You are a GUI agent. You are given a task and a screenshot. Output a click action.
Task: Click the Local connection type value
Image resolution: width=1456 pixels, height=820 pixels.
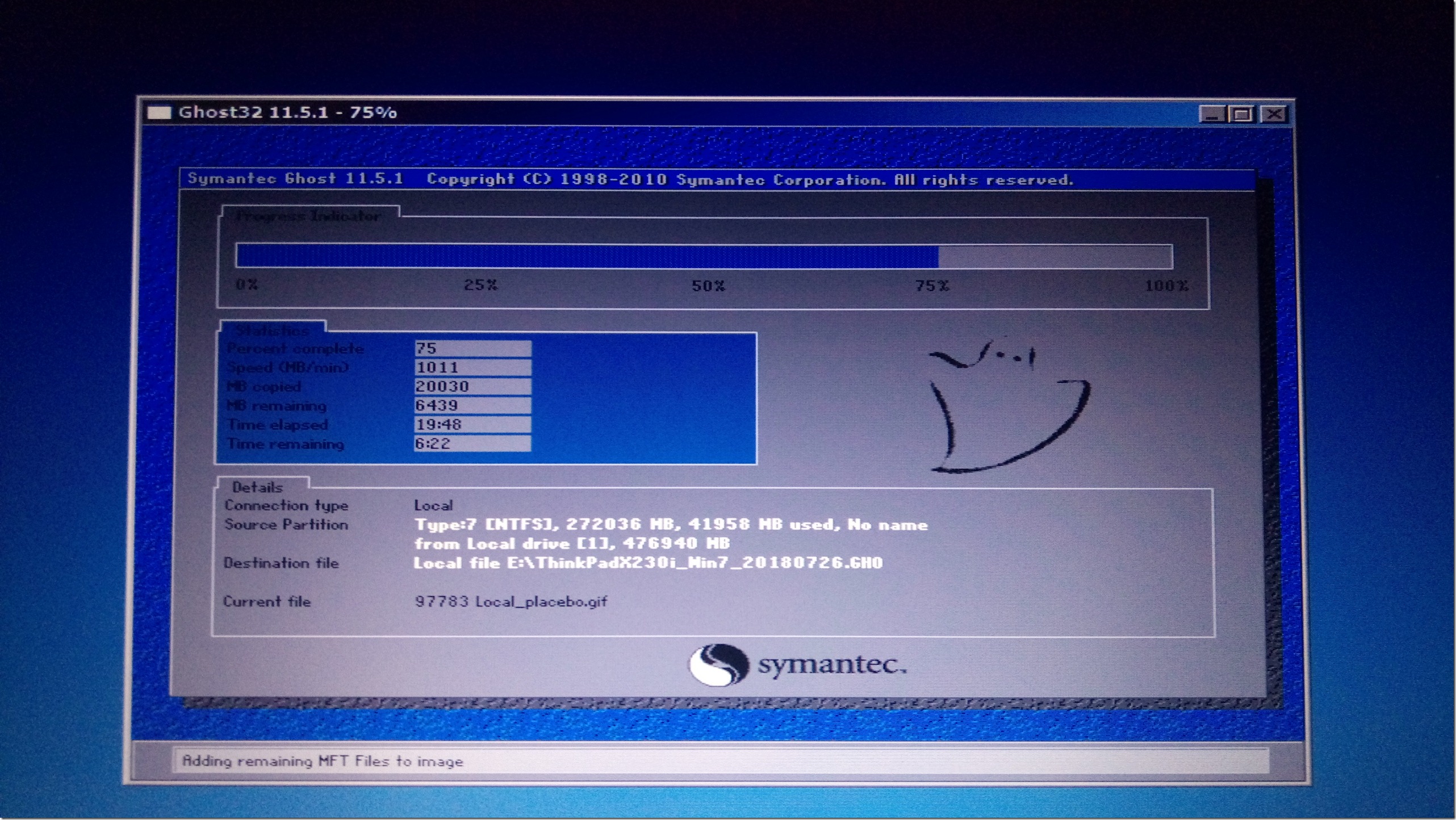[433, 505]
